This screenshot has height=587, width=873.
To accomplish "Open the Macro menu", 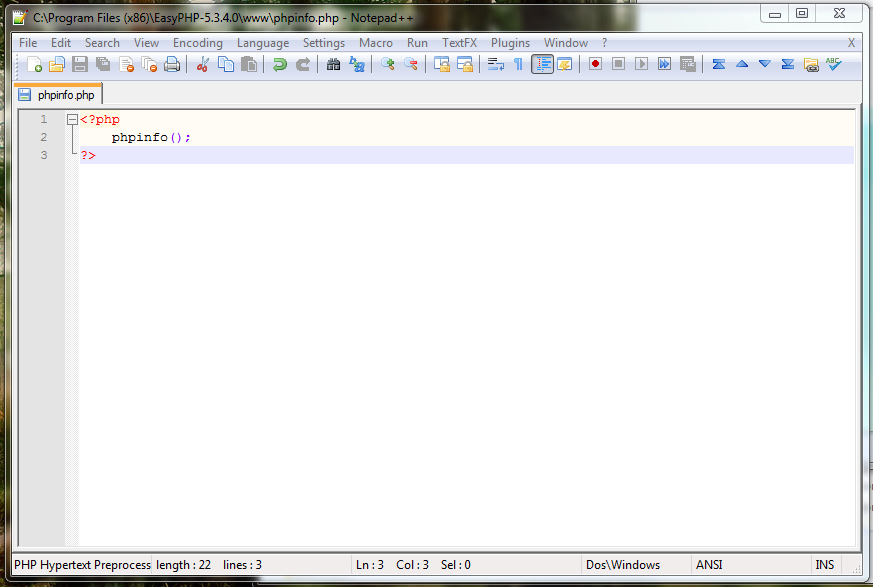I will coord(376,43).
